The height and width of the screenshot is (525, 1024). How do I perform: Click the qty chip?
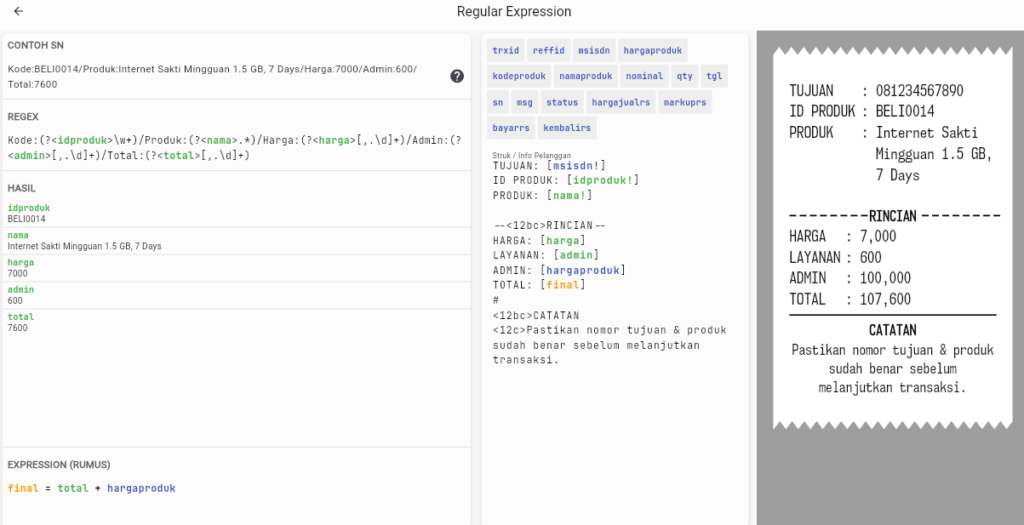click(684, 76)
